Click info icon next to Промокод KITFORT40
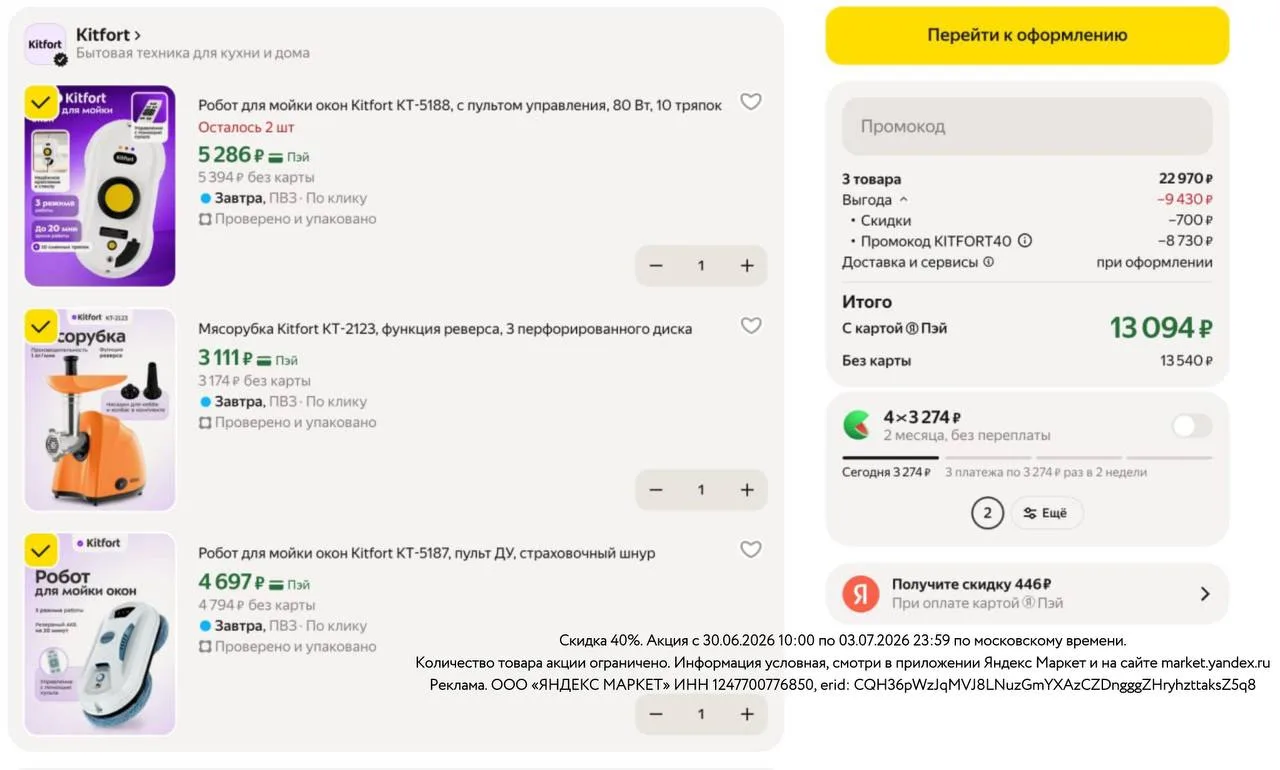1280x770 pixels. [x=1025, y=241]
